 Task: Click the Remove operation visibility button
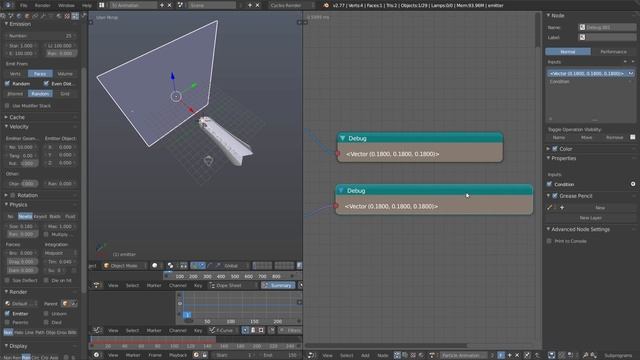point(614,138)
